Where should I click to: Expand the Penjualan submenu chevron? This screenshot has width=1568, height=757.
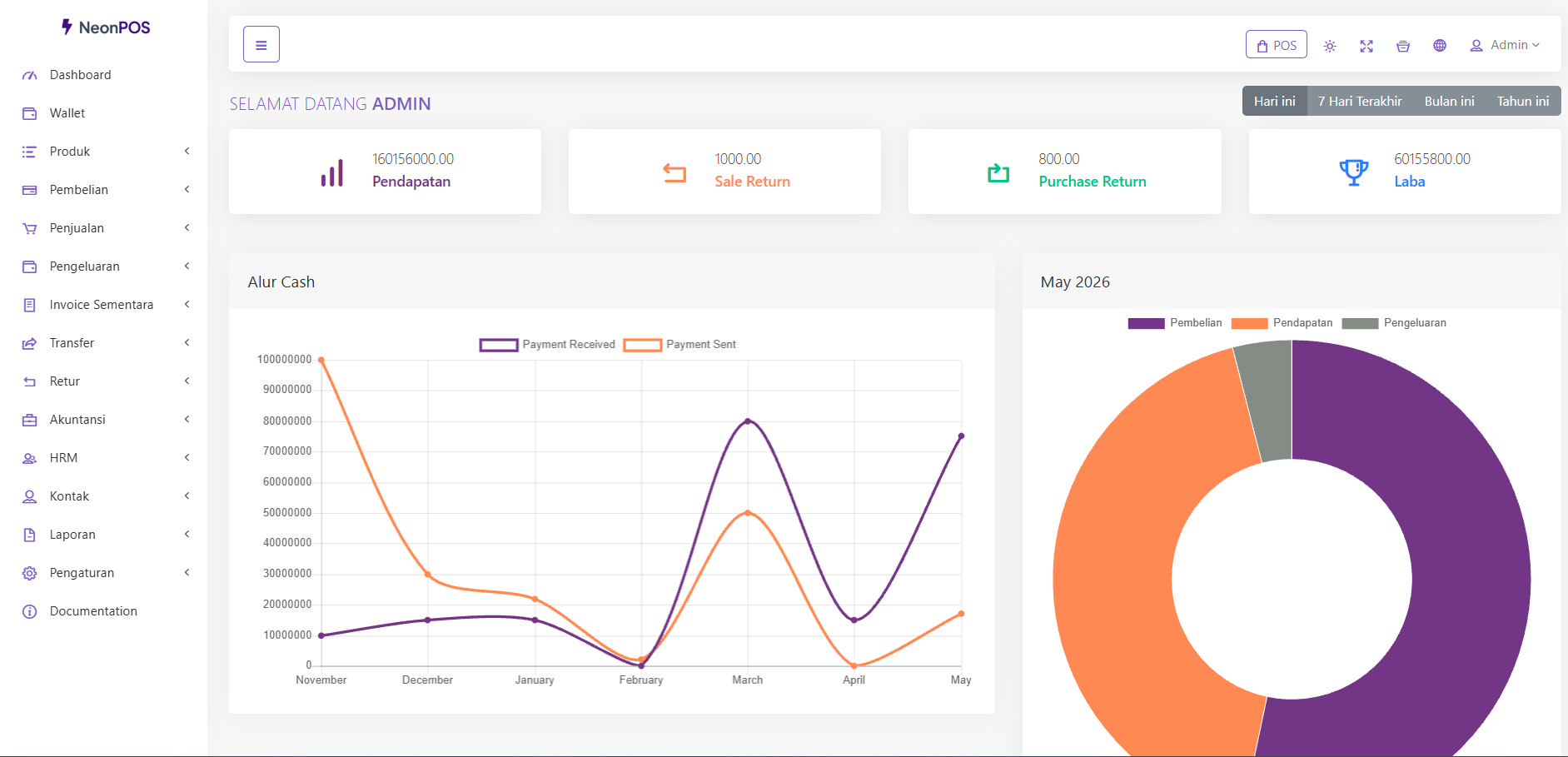pos(187,227)
